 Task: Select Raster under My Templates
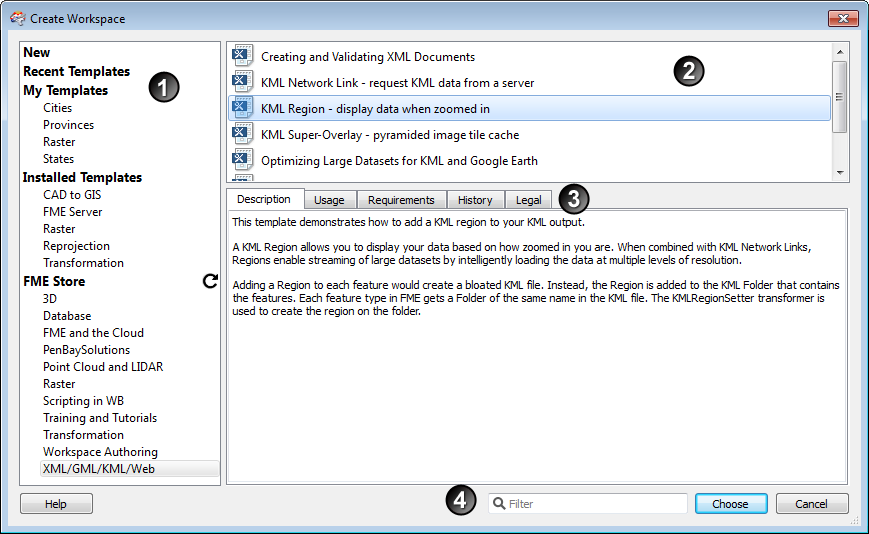click(59, 142)
